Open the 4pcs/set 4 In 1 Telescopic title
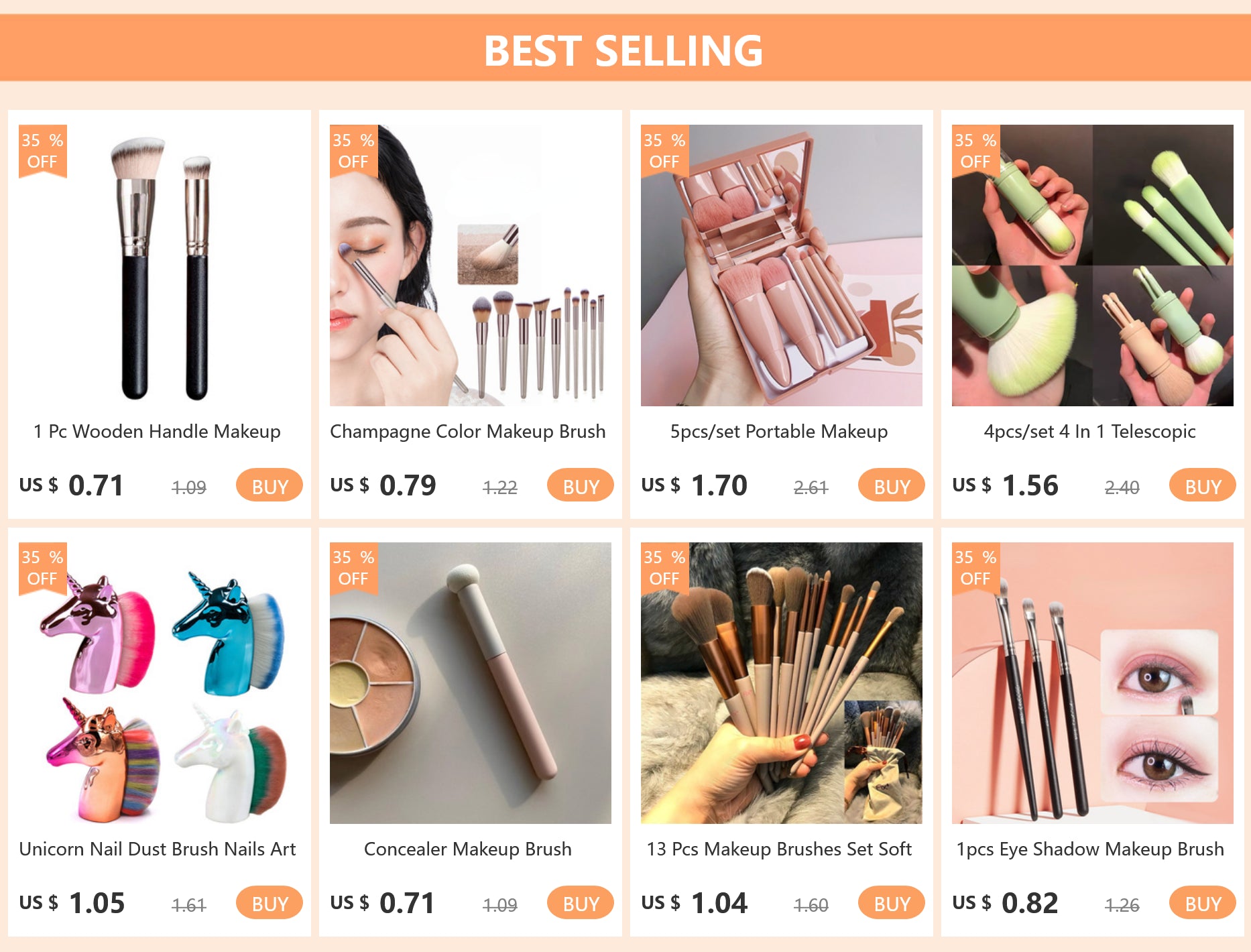This screenshot has width=1251, height=952. (1089, 432)
